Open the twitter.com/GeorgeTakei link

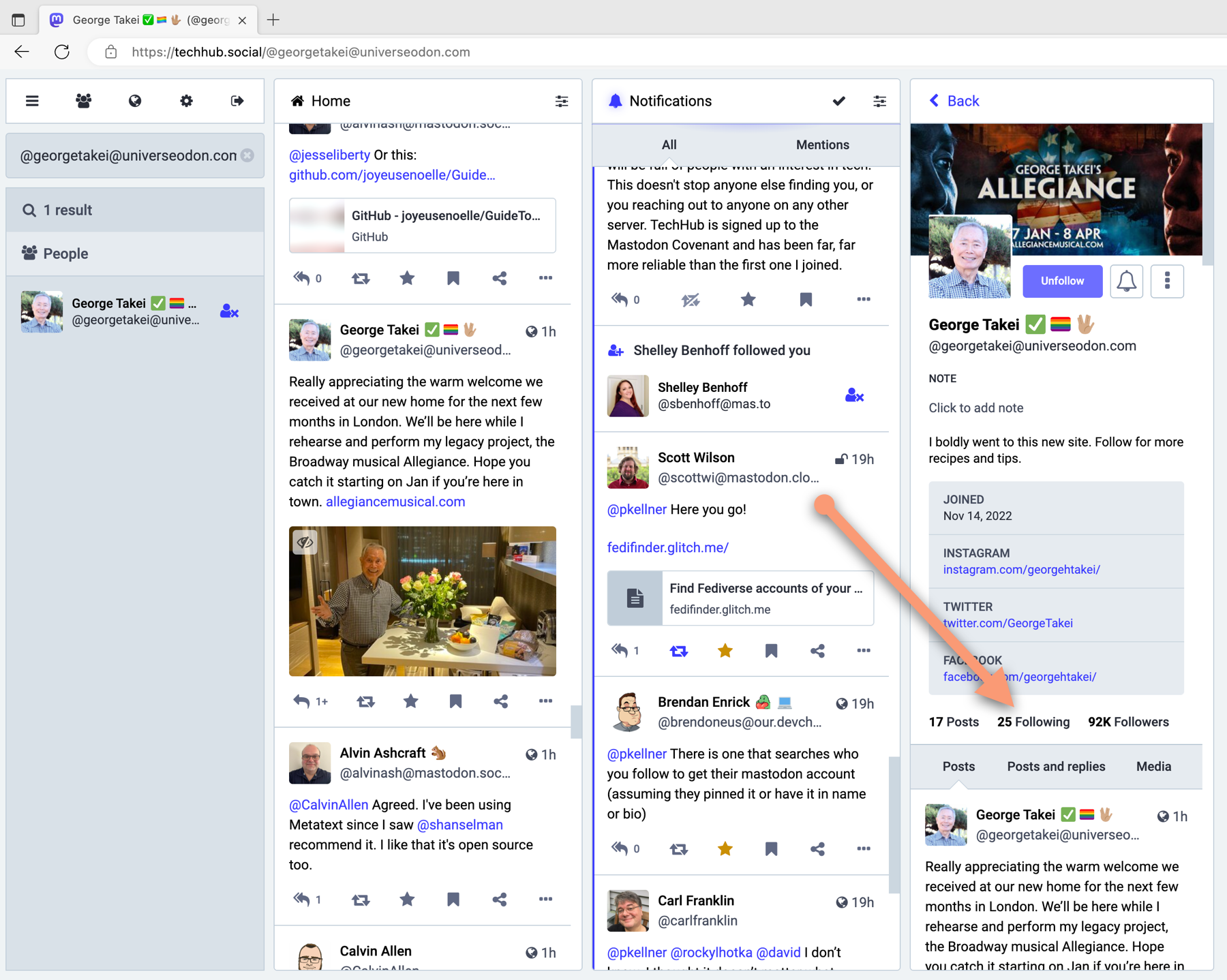pos(1008,624)
